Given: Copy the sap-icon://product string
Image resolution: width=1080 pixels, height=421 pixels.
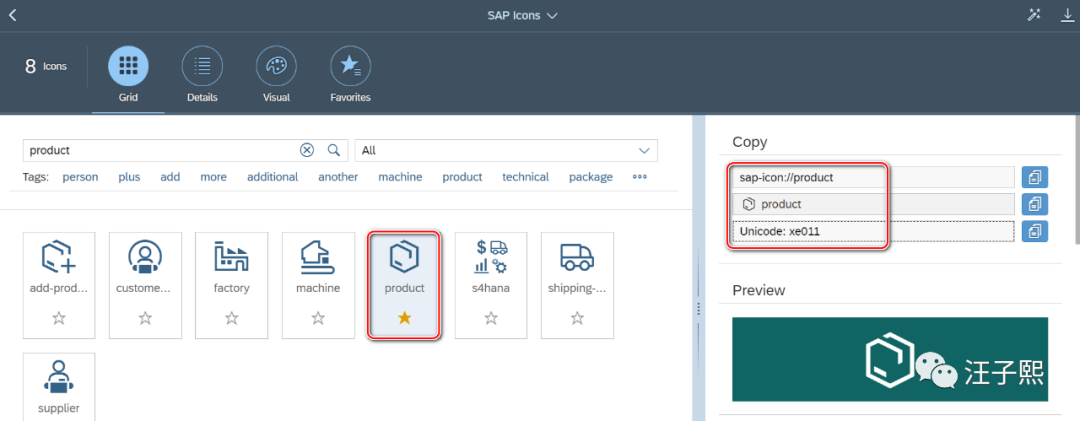Looking at the screenshot, I should coord(1035,177).
